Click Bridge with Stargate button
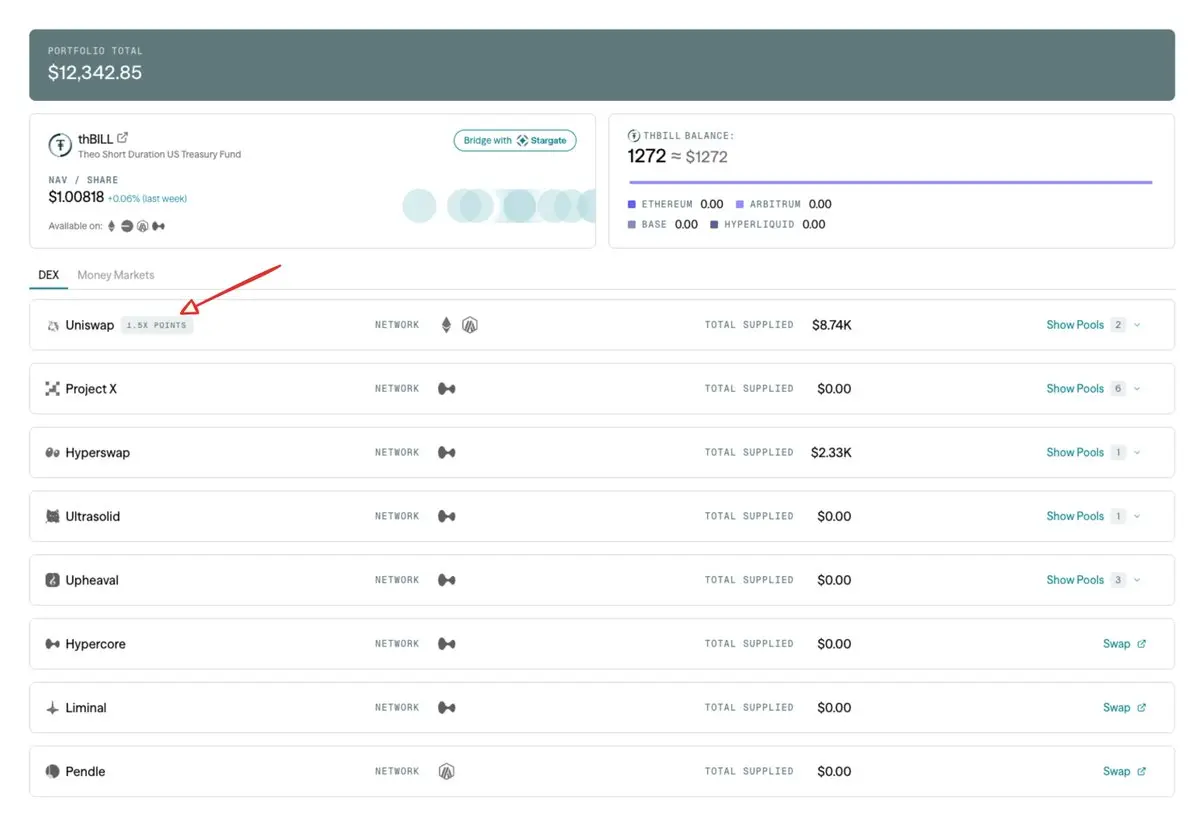Viewport: 1199px width, 816px height. [x=515, y=141]
